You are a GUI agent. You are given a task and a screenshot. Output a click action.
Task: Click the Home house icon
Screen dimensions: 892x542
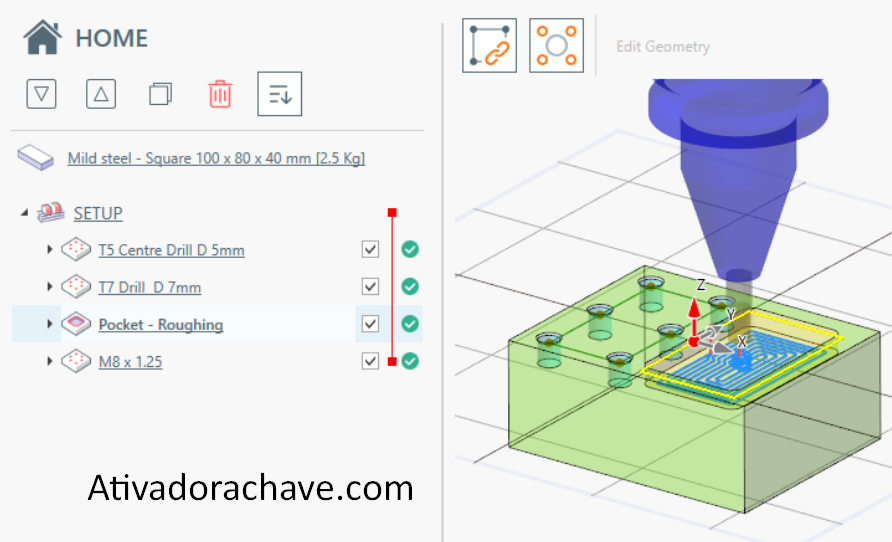[43, 38]
